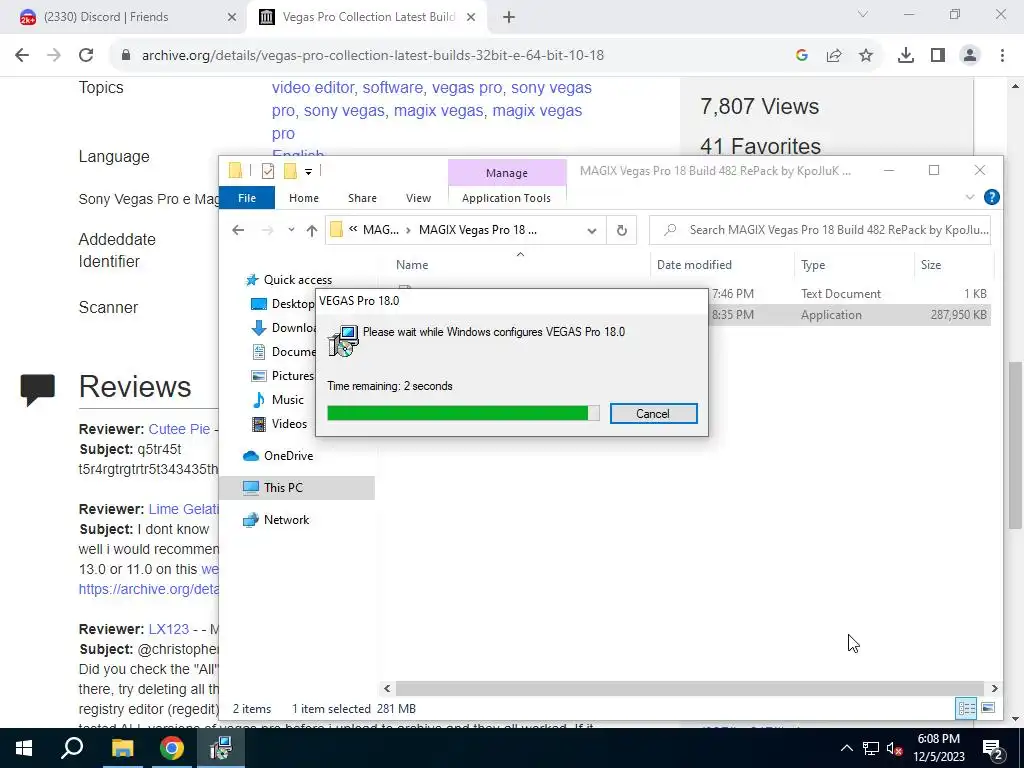Select OneDrive in navigation pane

pos(288,456)
